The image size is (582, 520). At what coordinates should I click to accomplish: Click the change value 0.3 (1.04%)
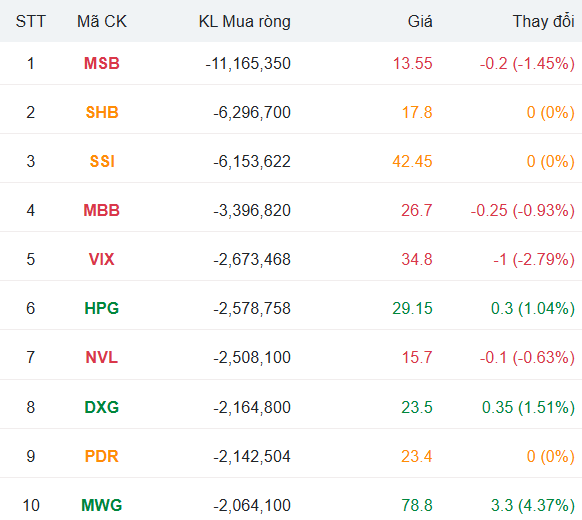533,308
